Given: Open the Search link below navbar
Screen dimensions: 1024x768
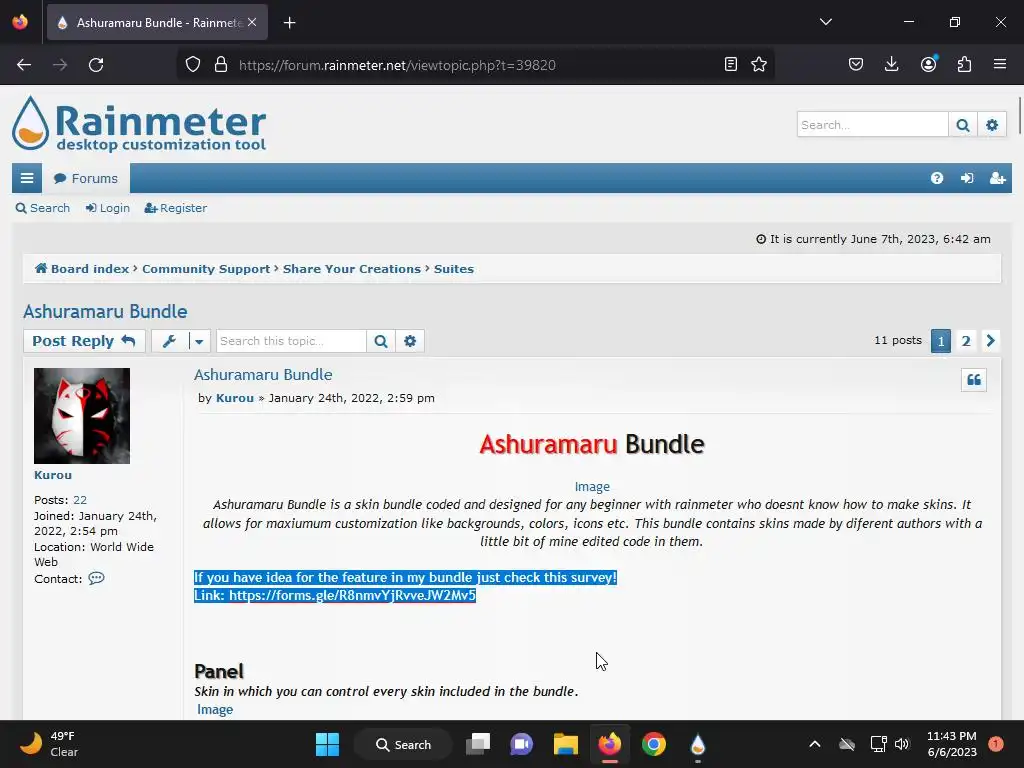Looking at the screenshot, I should pyautogui.click(x=42, y=208).
